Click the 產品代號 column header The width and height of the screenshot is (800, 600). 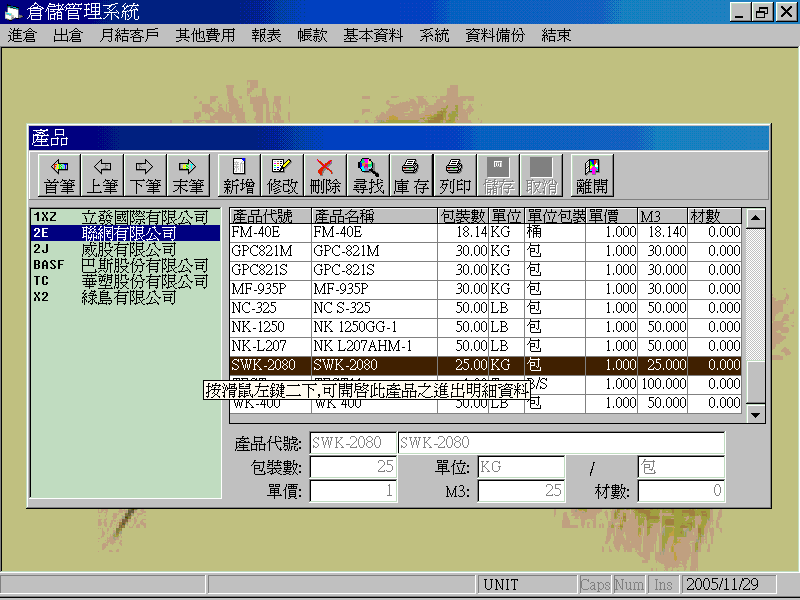pos(270,216)
